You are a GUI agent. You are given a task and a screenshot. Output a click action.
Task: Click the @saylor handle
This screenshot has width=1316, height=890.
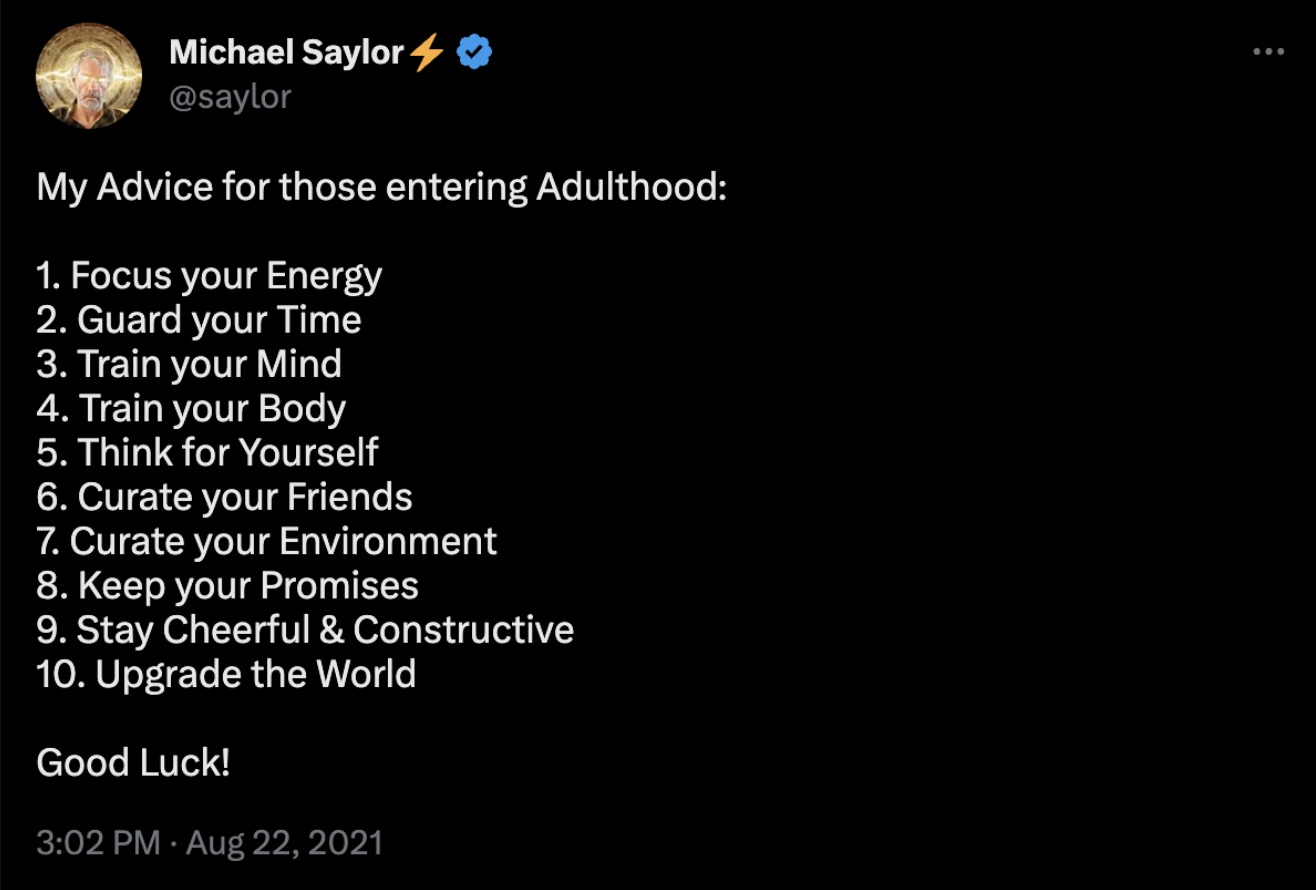tap(230, 96)
